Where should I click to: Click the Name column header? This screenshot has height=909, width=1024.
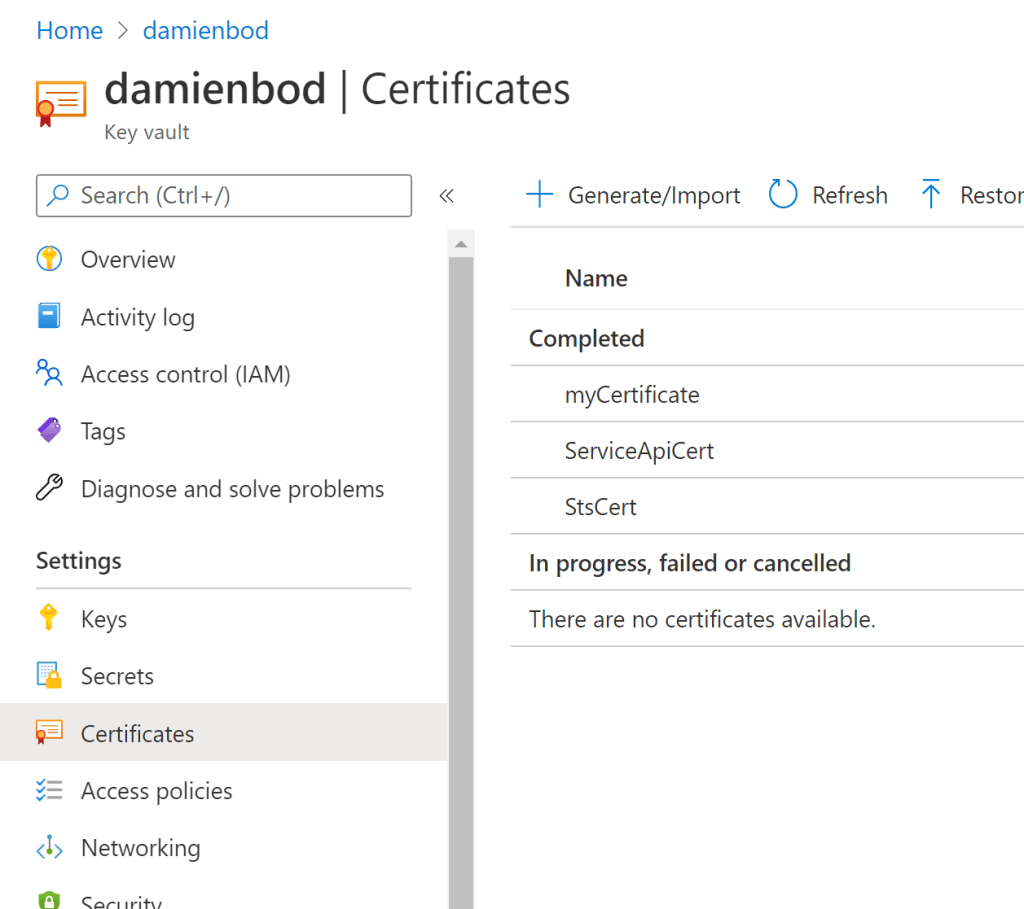(596, 278)
